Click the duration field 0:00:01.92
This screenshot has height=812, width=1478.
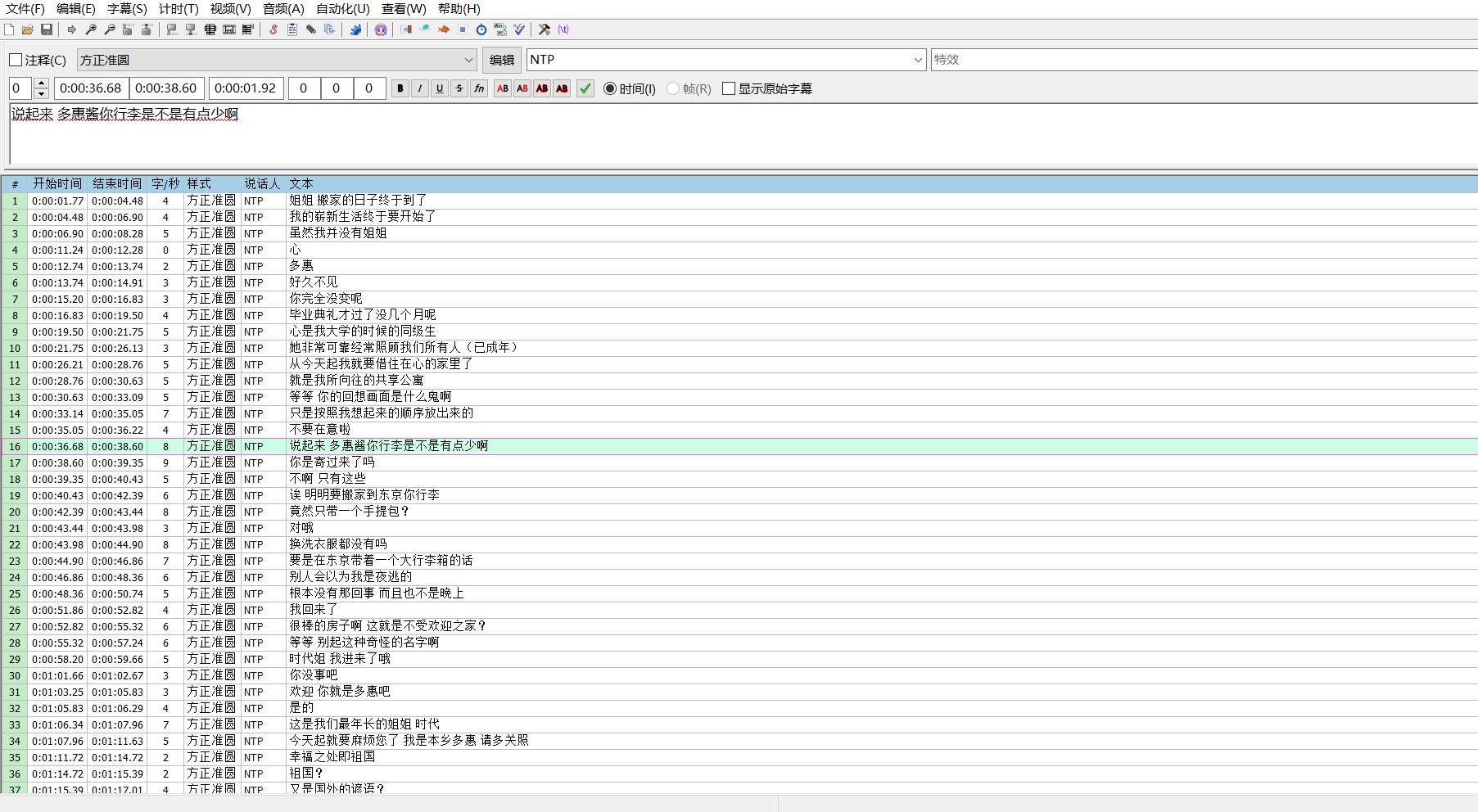246,88
